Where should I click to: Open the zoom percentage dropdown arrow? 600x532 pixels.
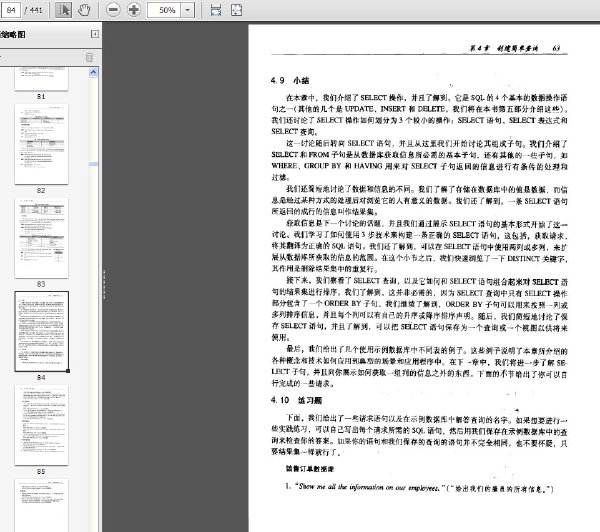188,10
